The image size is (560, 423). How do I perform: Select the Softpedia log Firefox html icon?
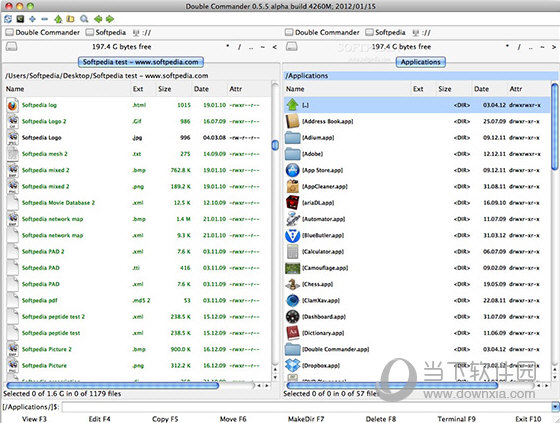pyautogui.click(x=12, y=105)
